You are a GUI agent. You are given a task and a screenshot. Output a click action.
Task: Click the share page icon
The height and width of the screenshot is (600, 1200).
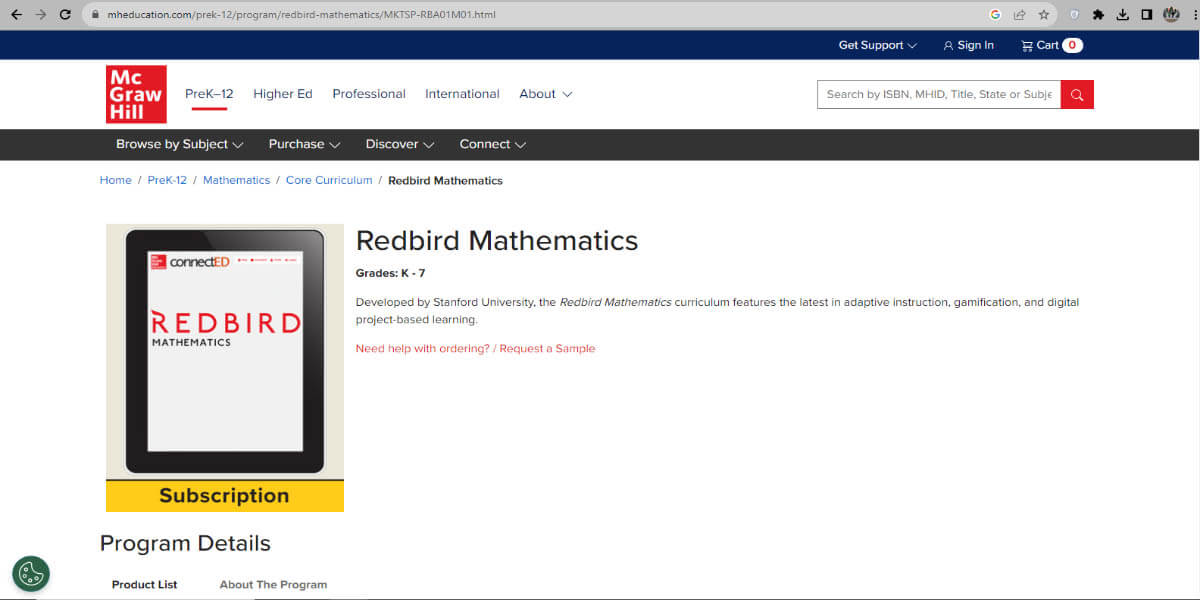[x=1019, y=15]
